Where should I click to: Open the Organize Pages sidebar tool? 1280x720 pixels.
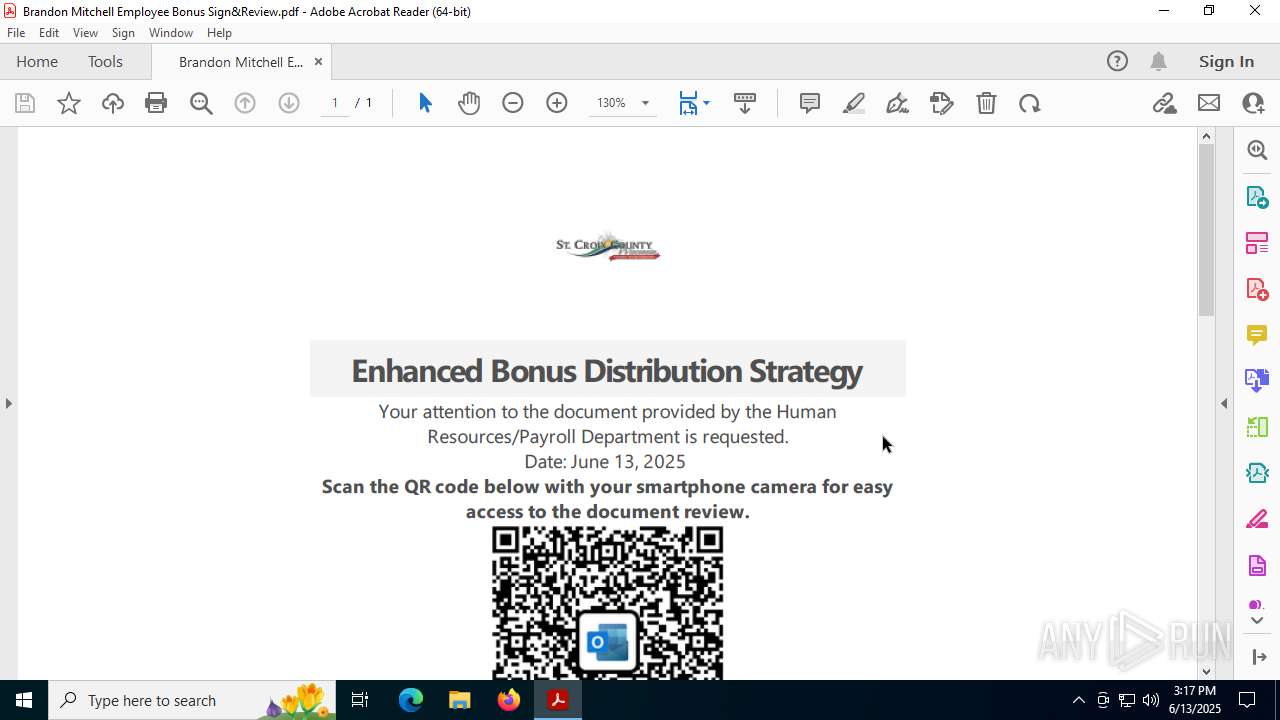[x=1257, y=242]
